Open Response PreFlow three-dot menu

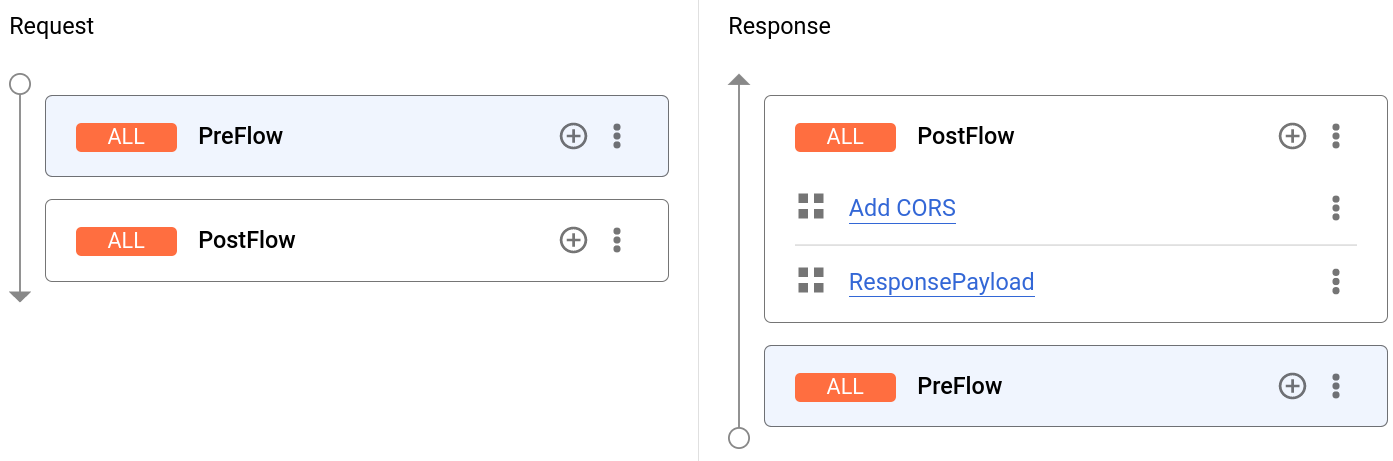(x=1336, y=386)
